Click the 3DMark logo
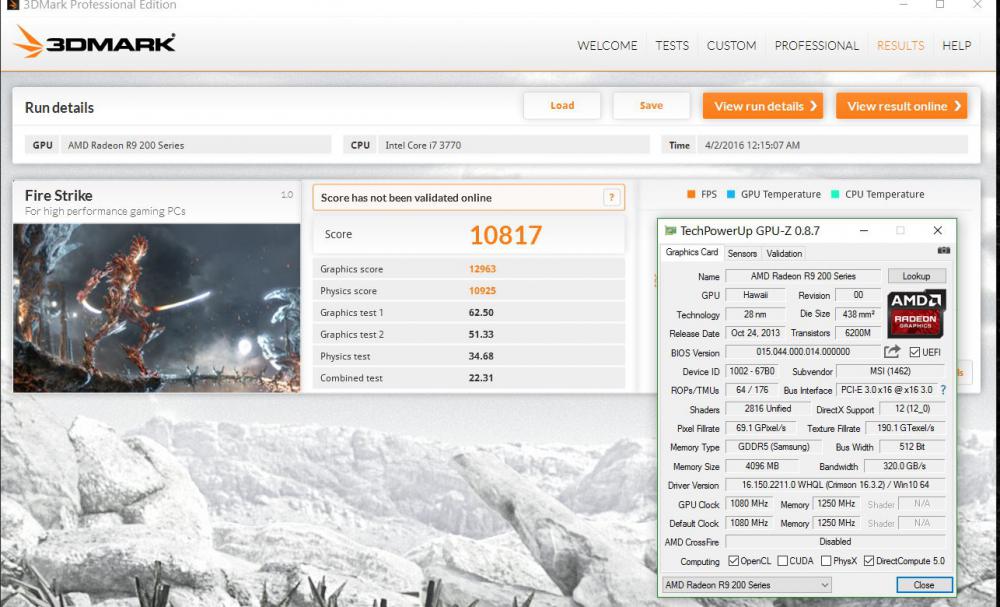The height and width of the screenshot is (607, 1000). tap(95, 42)
